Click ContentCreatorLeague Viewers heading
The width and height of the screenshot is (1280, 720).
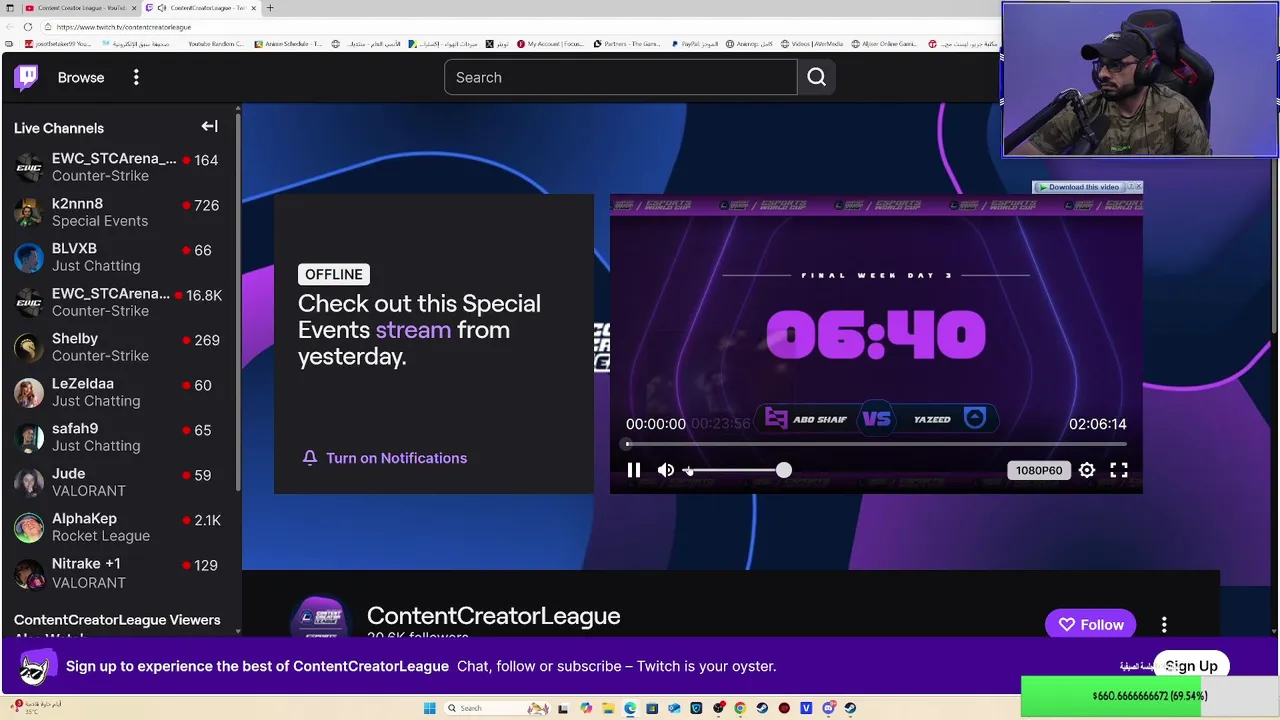(x=117, y=620)
